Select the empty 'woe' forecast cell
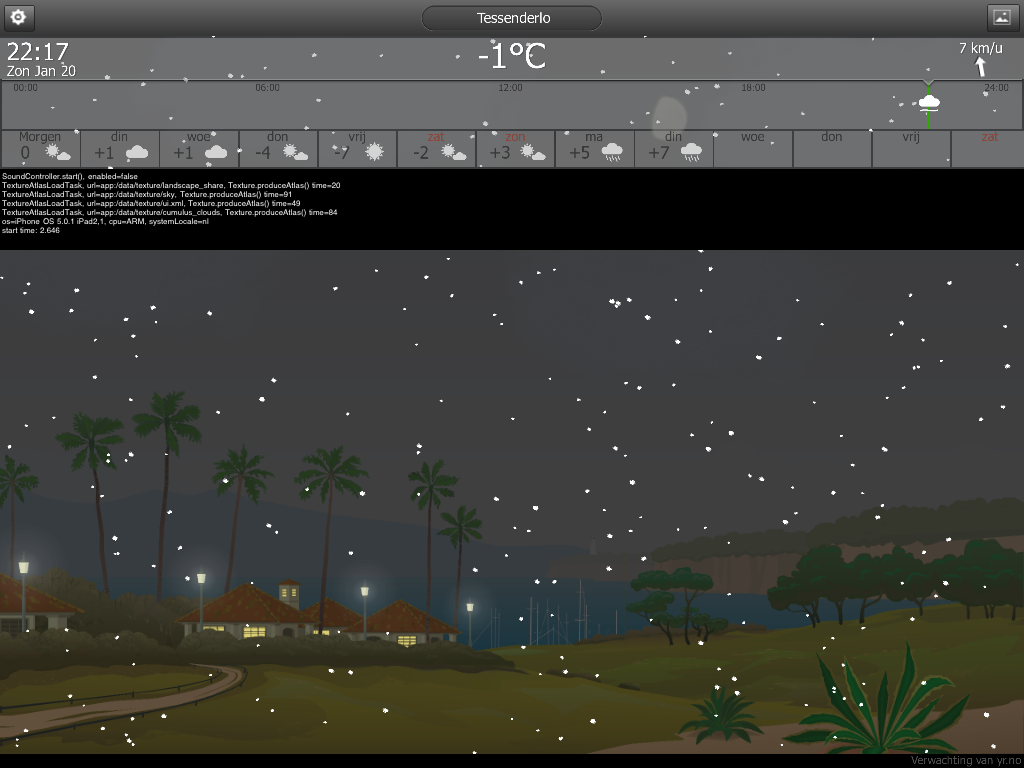1024x768 pixels. tap(752, 148)
